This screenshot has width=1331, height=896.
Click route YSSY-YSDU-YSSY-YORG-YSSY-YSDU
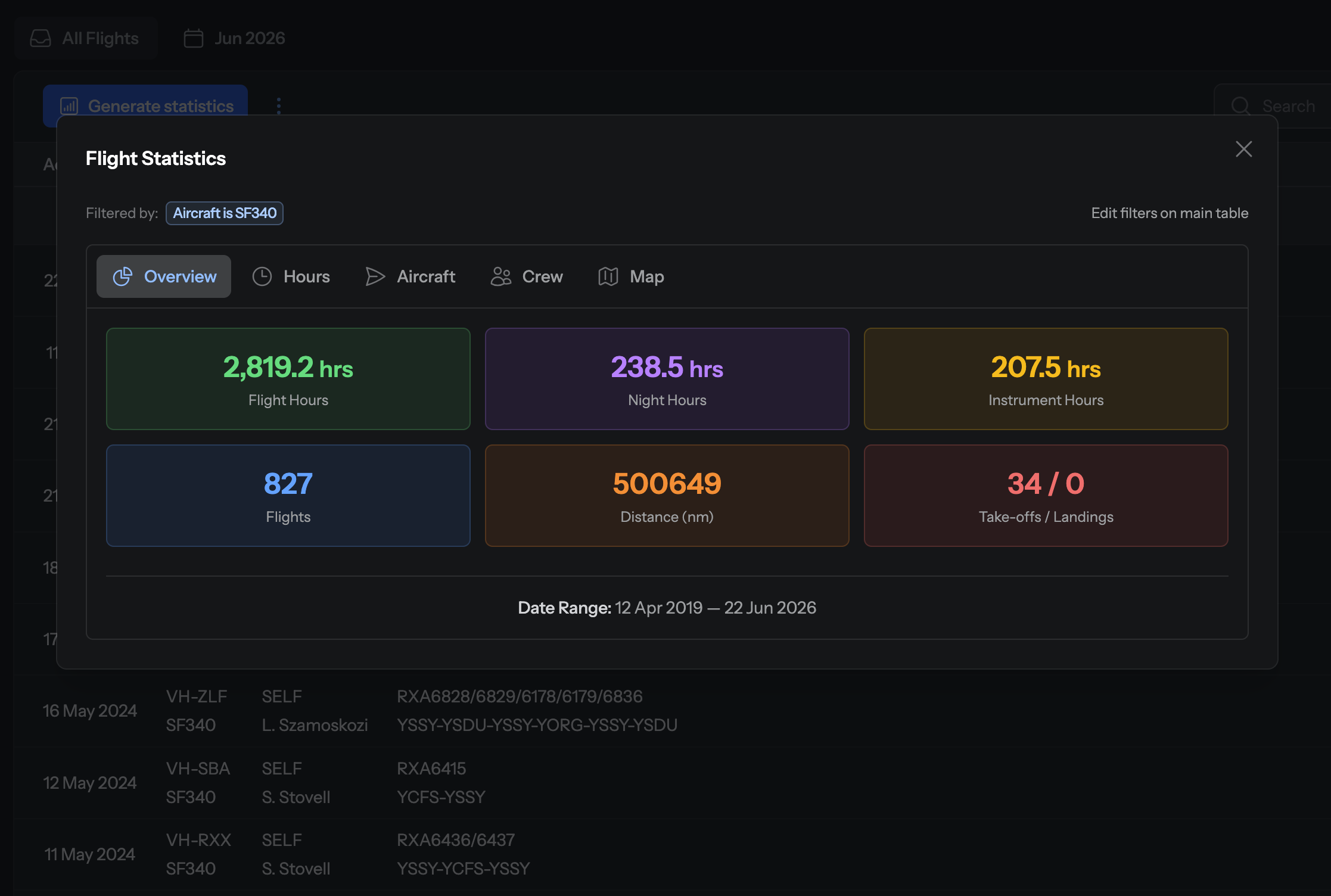click(x=537, y=725)
